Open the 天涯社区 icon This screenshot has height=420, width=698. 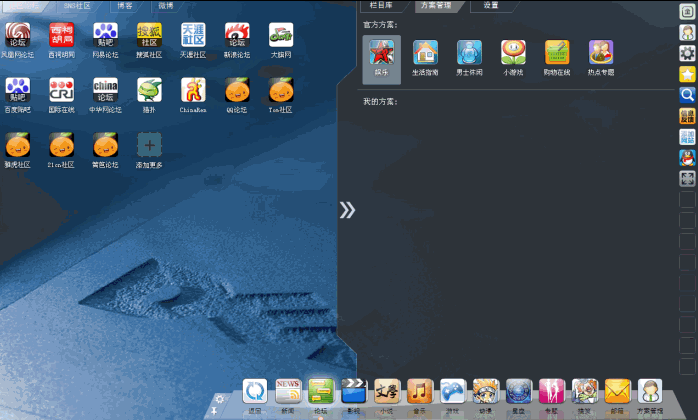[x=193, y=35]
